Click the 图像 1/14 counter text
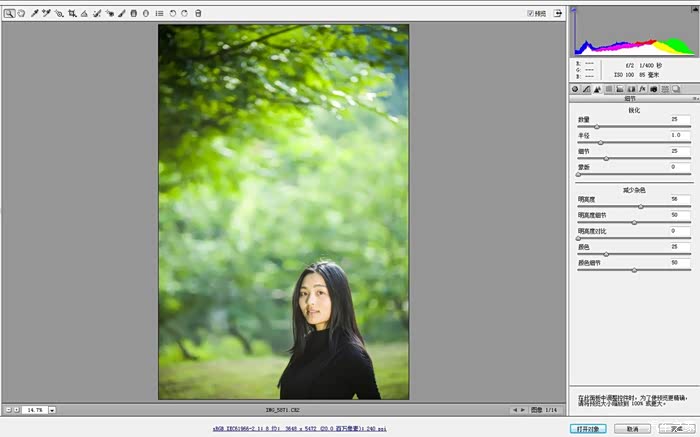This screenshot has height=437, width=700. pos(544,410)
